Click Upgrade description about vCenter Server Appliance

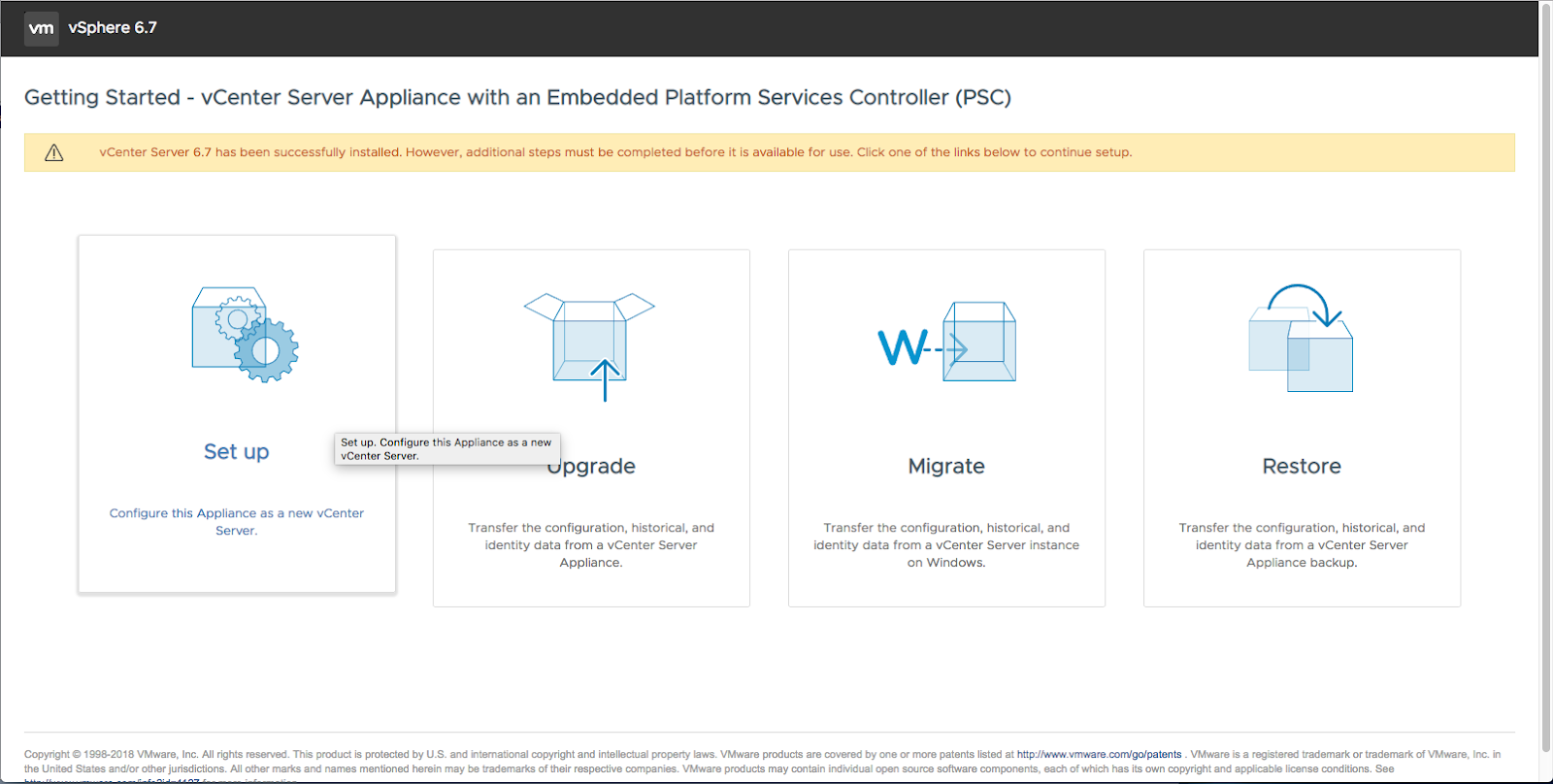(591, 545)
